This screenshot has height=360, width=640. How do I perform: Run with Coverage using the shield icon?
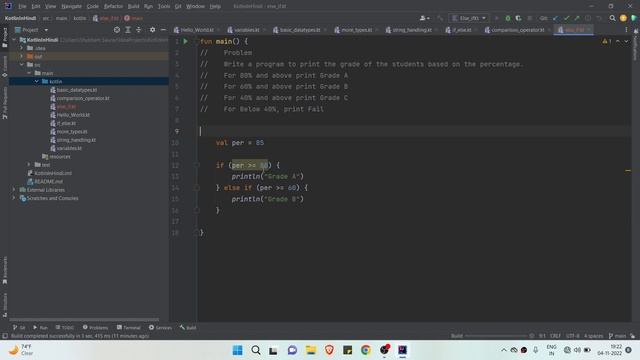[518, 18]
